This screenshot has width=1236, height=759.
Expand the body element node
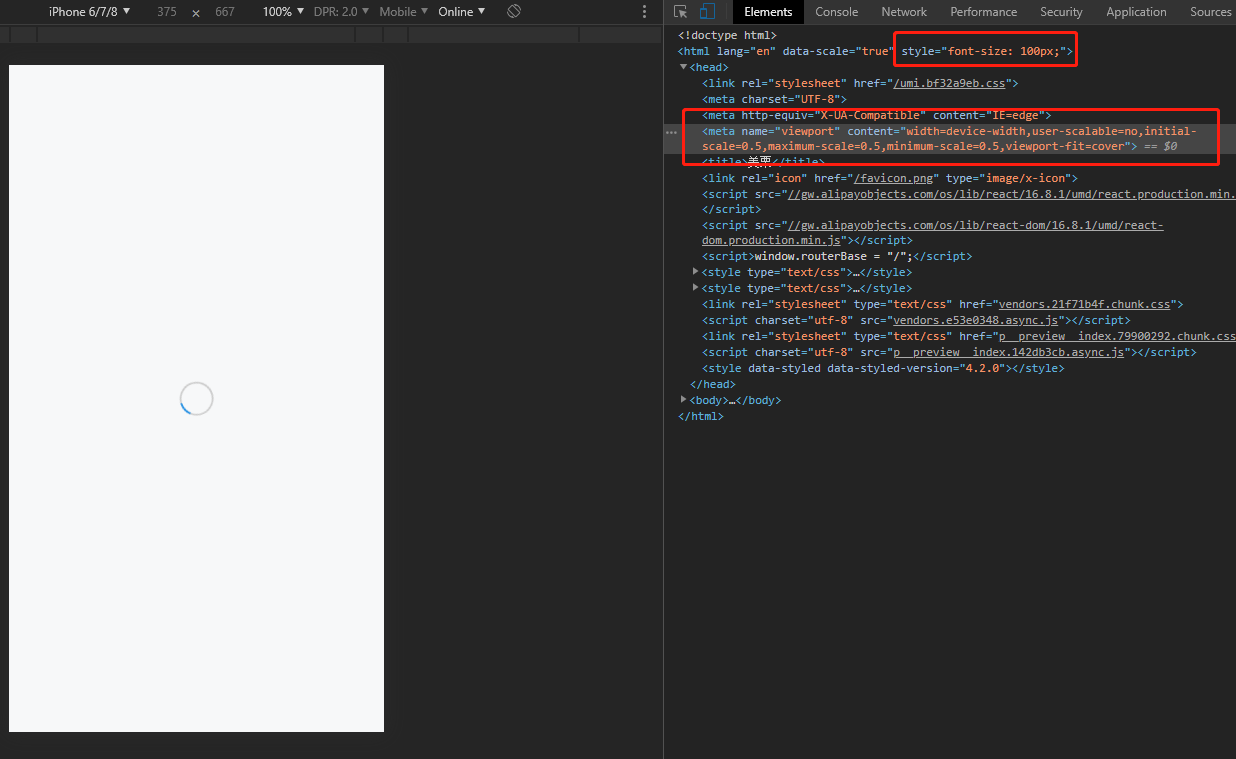click(684, 399)
